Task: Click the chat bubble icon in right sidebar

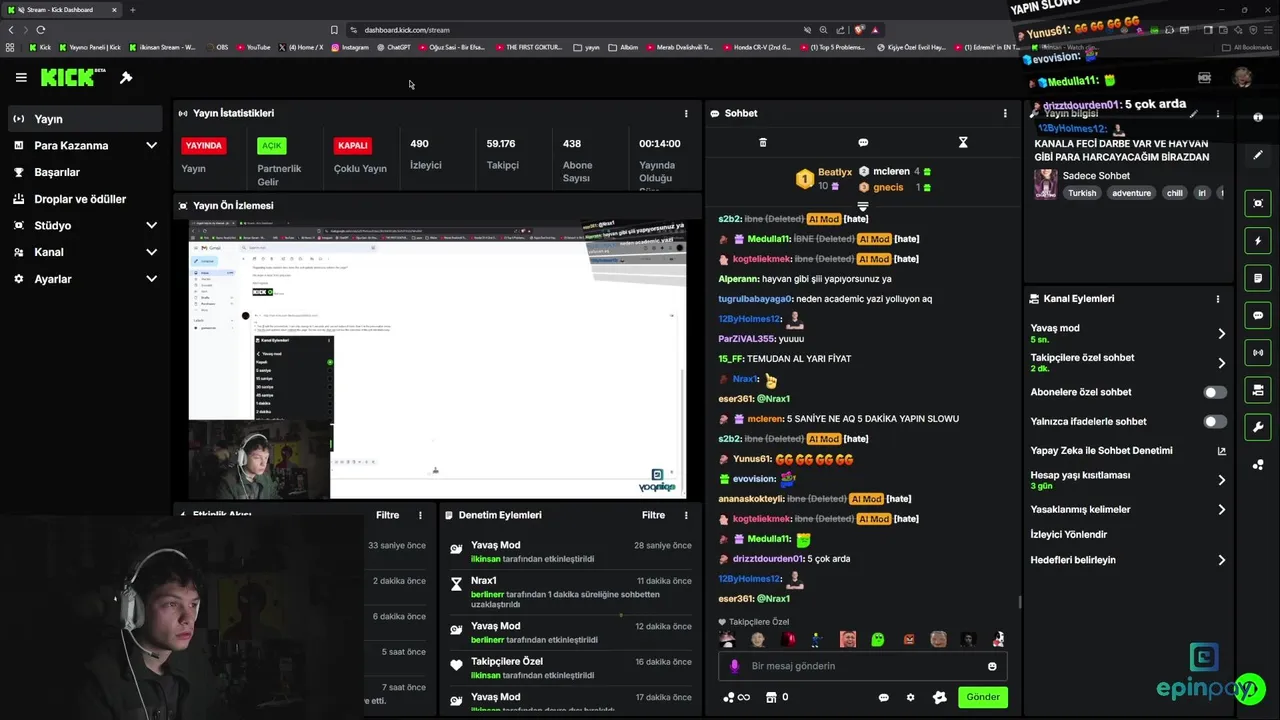Action: point(1258,315)
